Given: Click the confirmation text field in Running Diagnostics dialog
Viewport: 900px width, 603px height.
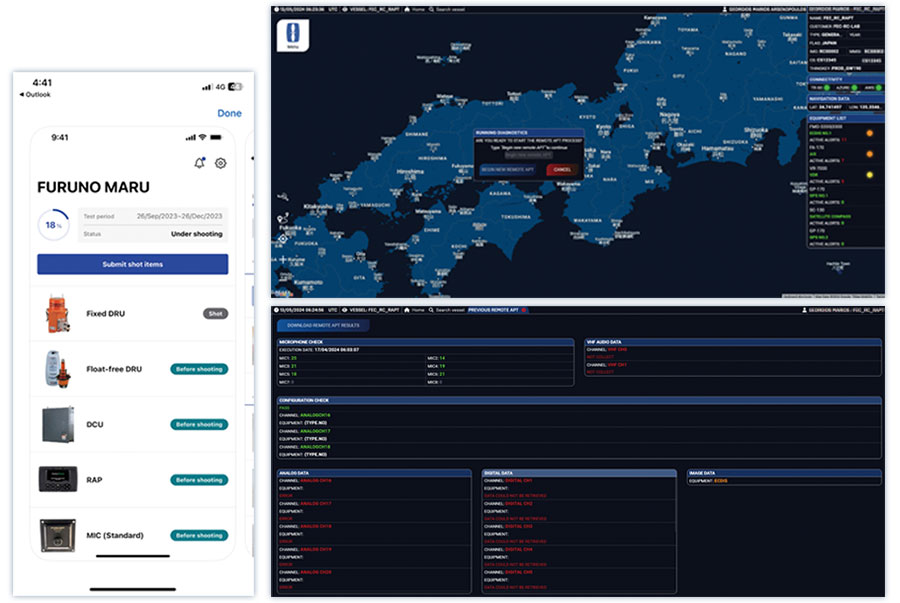Looking at the screenshot, I should [529, 155].
